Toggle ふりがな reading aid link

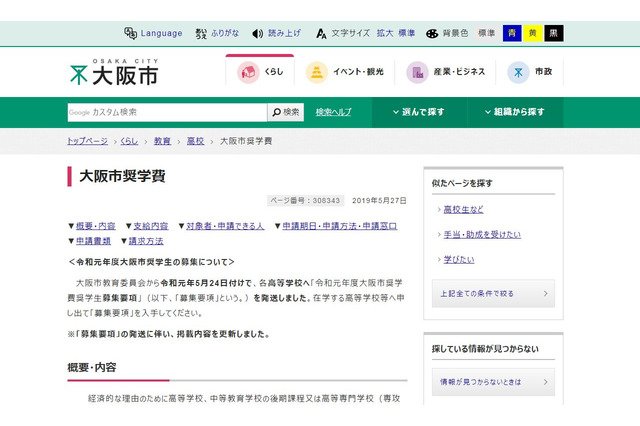click(x=225, y=33)
